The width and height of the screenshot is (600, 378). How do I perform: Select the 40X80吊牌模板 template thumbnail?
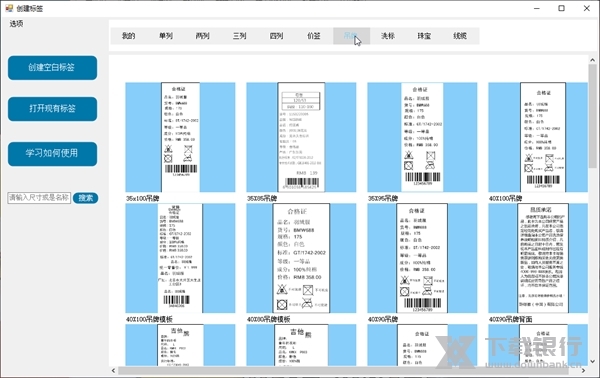click(301, 258)
